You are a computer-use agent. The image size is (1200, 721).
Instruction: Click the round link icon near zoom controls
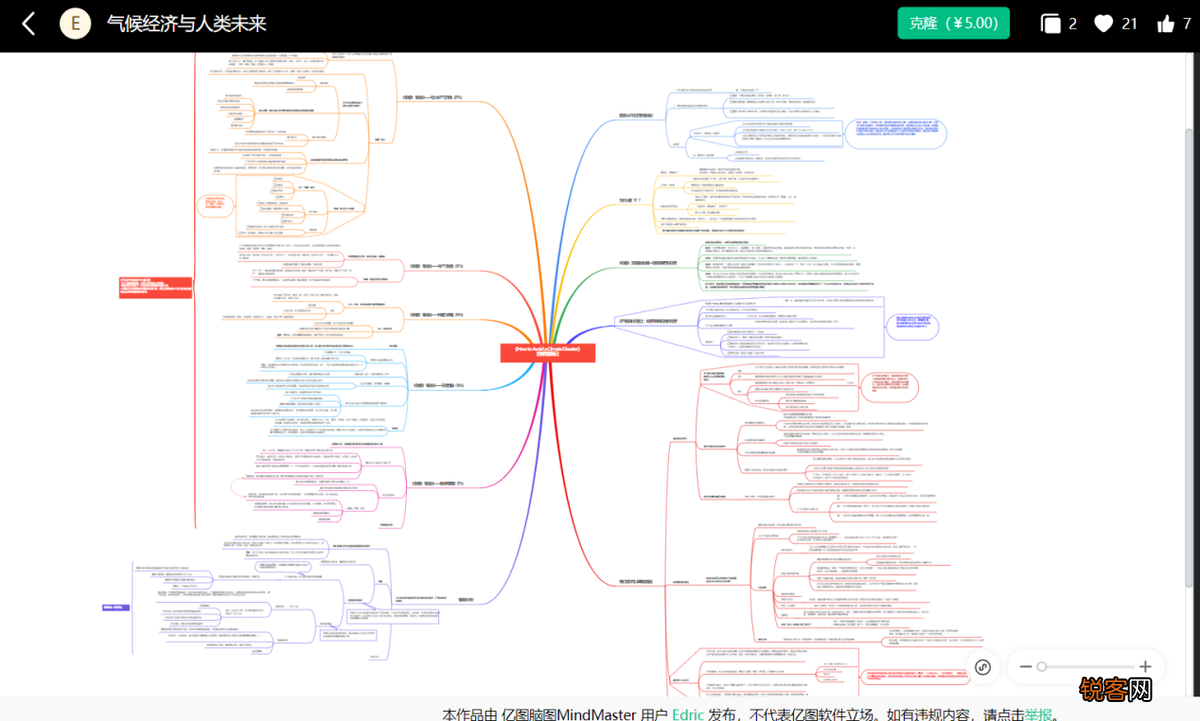(x=983, y=667)
